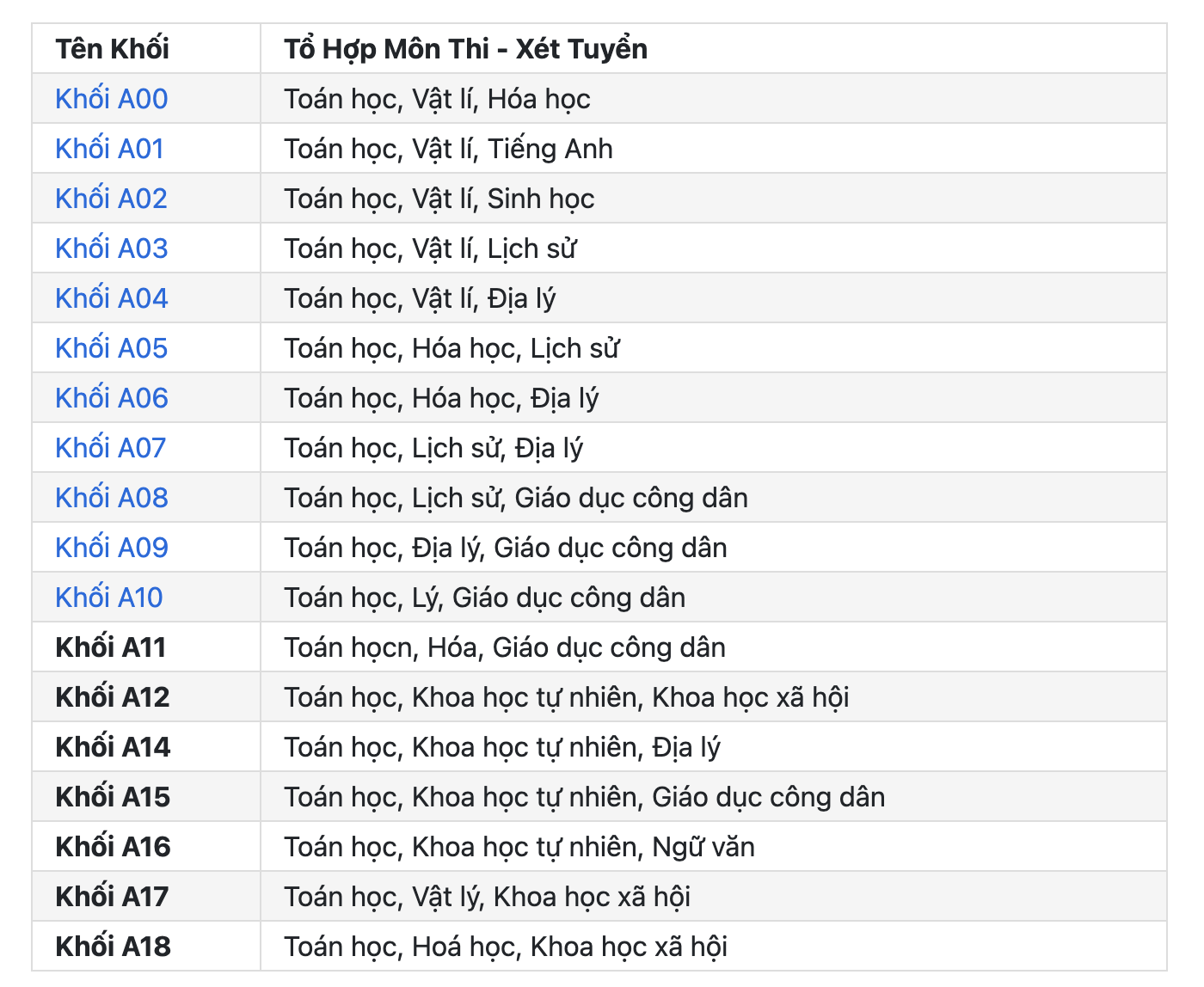Follow the Khối A09 link

point(111,548)
